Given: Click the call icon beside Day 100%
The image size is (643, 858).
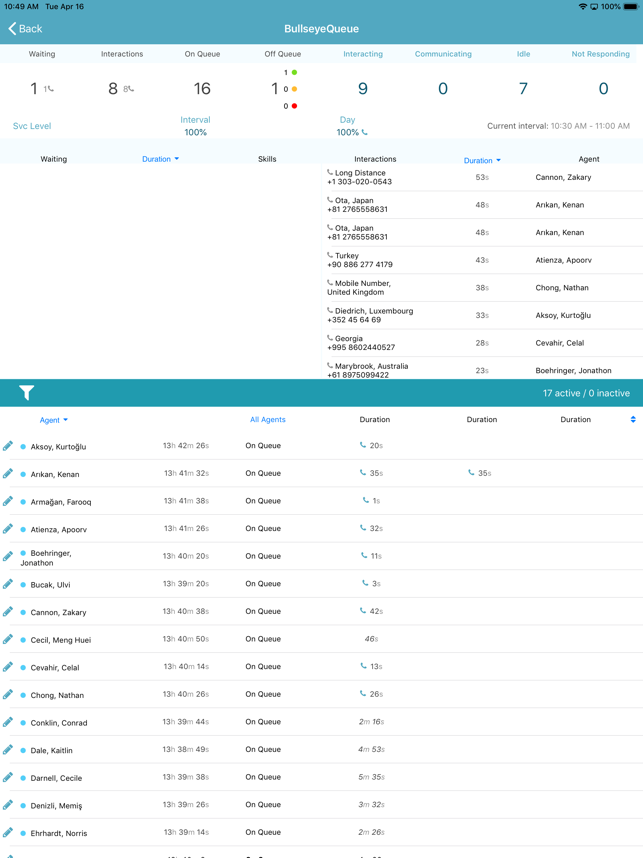Looking at the screenshot, I should coord(364,132).
